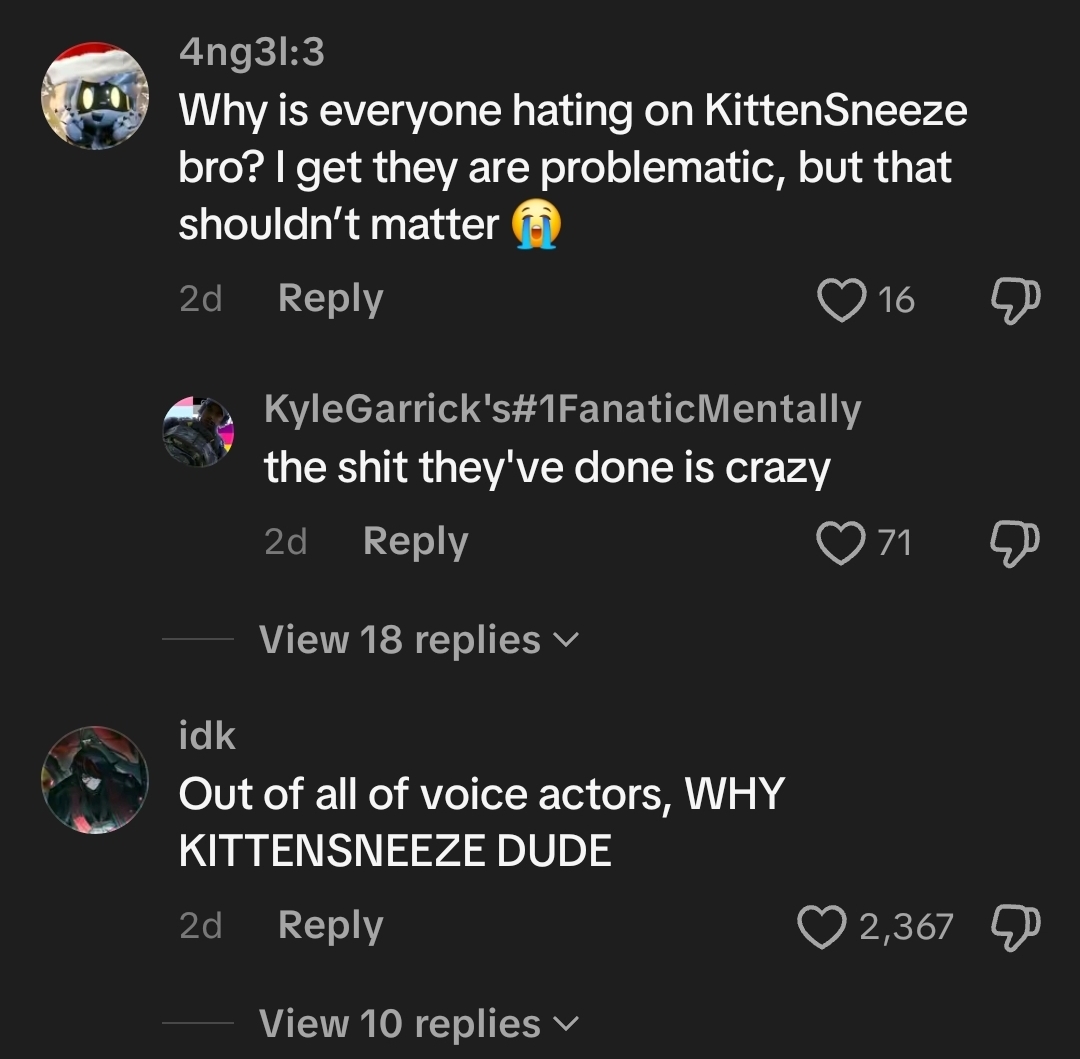Open 4ng3l:3's profile picture
The image size is (1080, 1059).
point(95,96)
